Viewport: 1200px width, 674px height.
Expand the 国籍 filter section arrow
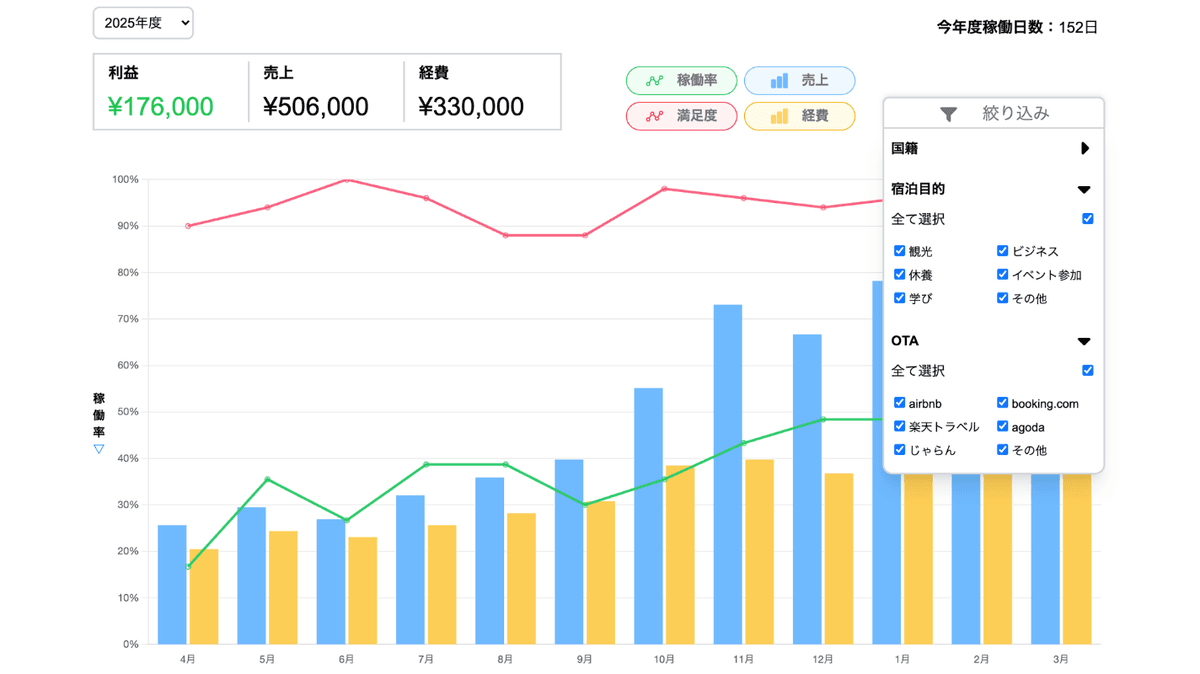[x=1085, y=149]
